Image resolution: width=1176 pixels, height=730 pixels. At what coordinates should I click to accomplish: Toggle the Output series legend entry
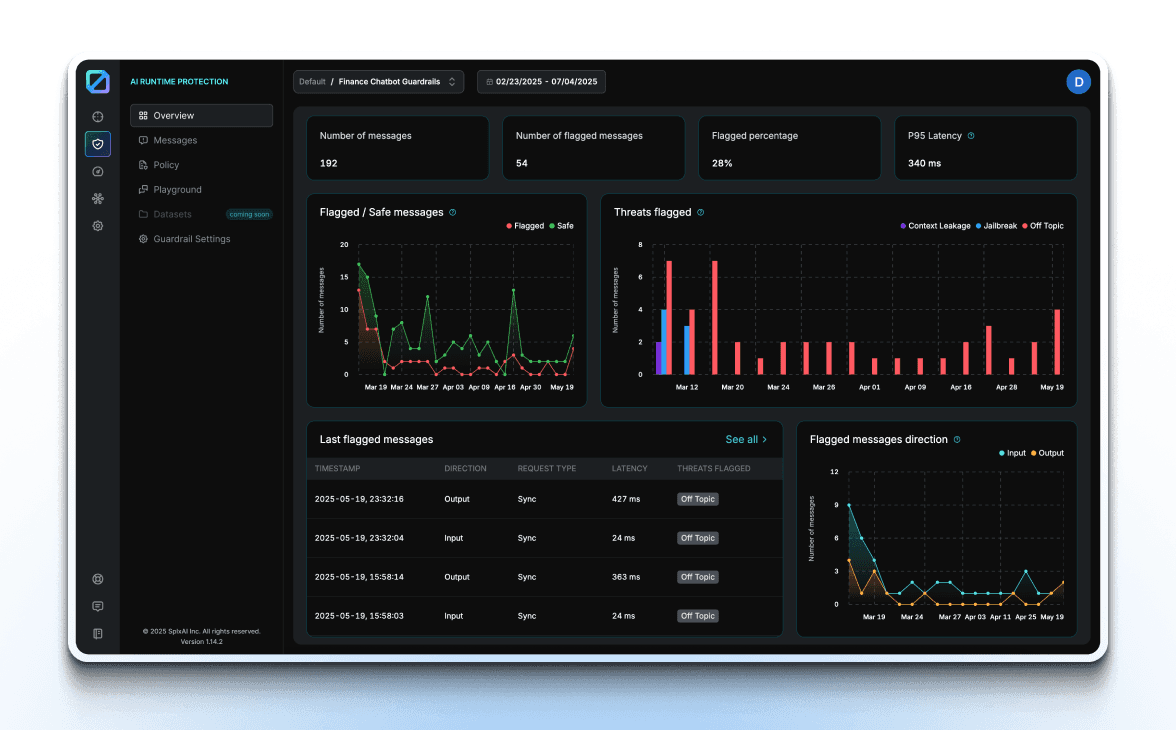tap(1048, 453)
